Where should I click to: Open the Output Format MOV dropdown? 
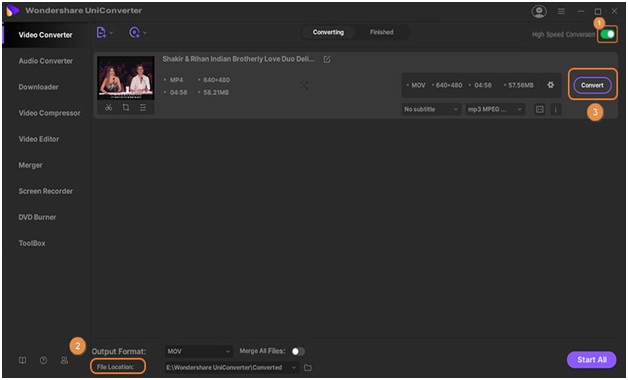199,351
